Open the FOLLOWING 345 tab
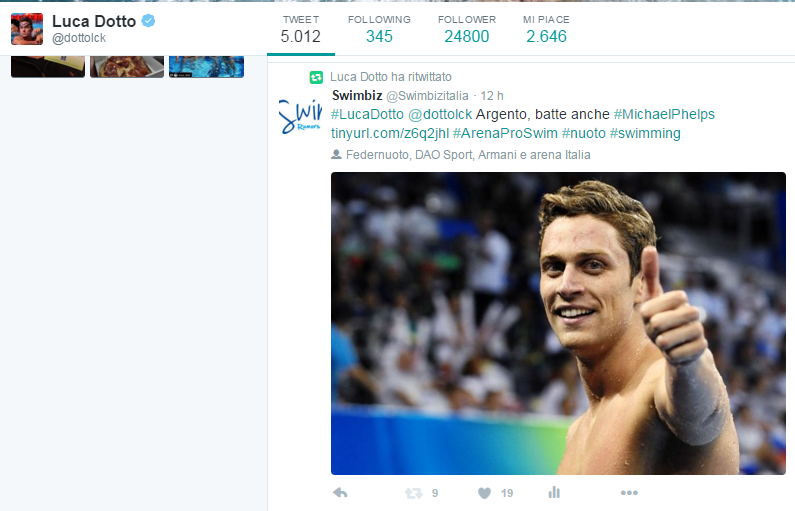Viewport: 795px width, 511px height. [x=379, y=29]
